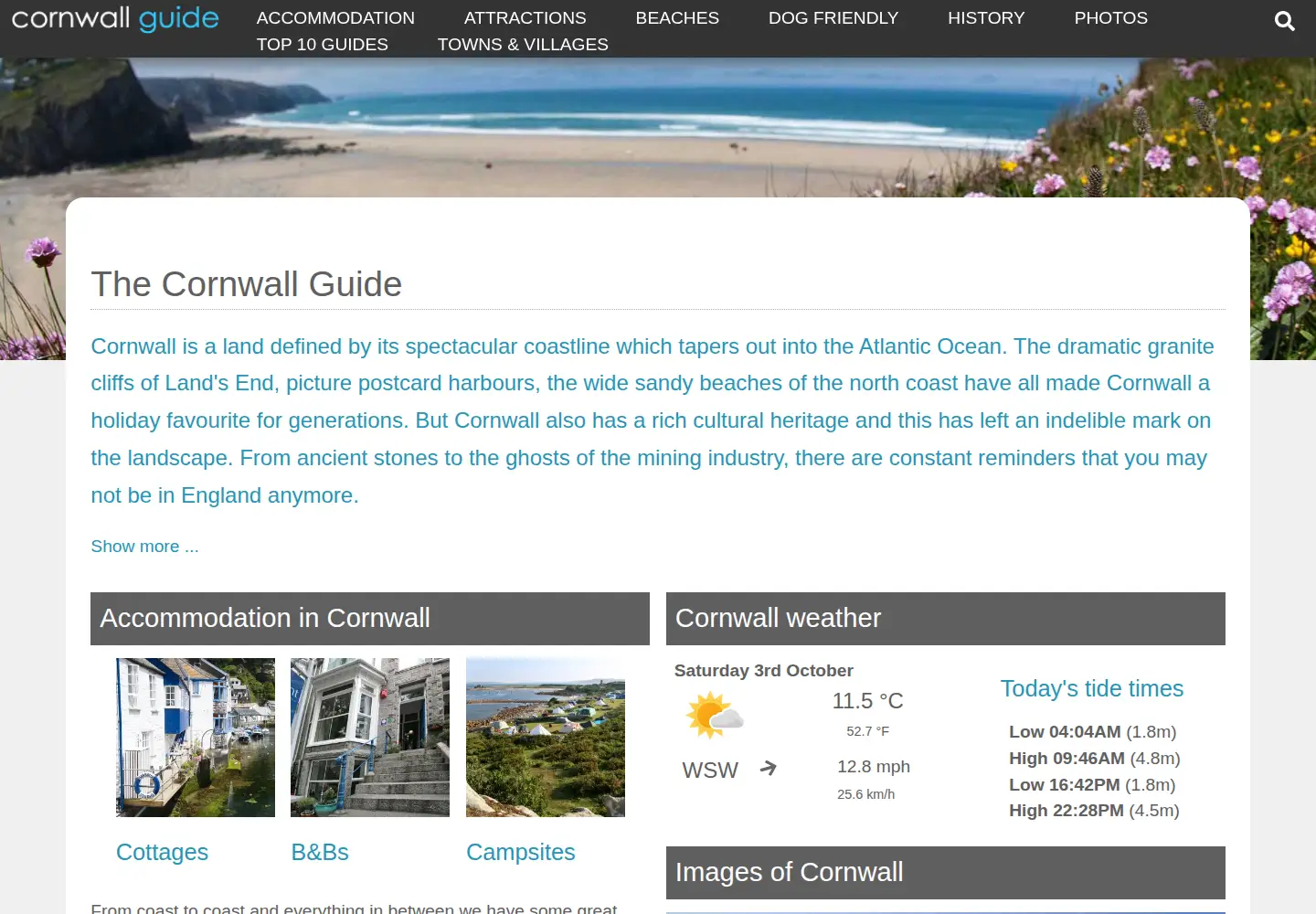The image size is (1316, 914).
Task: Click the High 22:28PM tide entry
Action: pyautogui.click(x=1094, y=811)
